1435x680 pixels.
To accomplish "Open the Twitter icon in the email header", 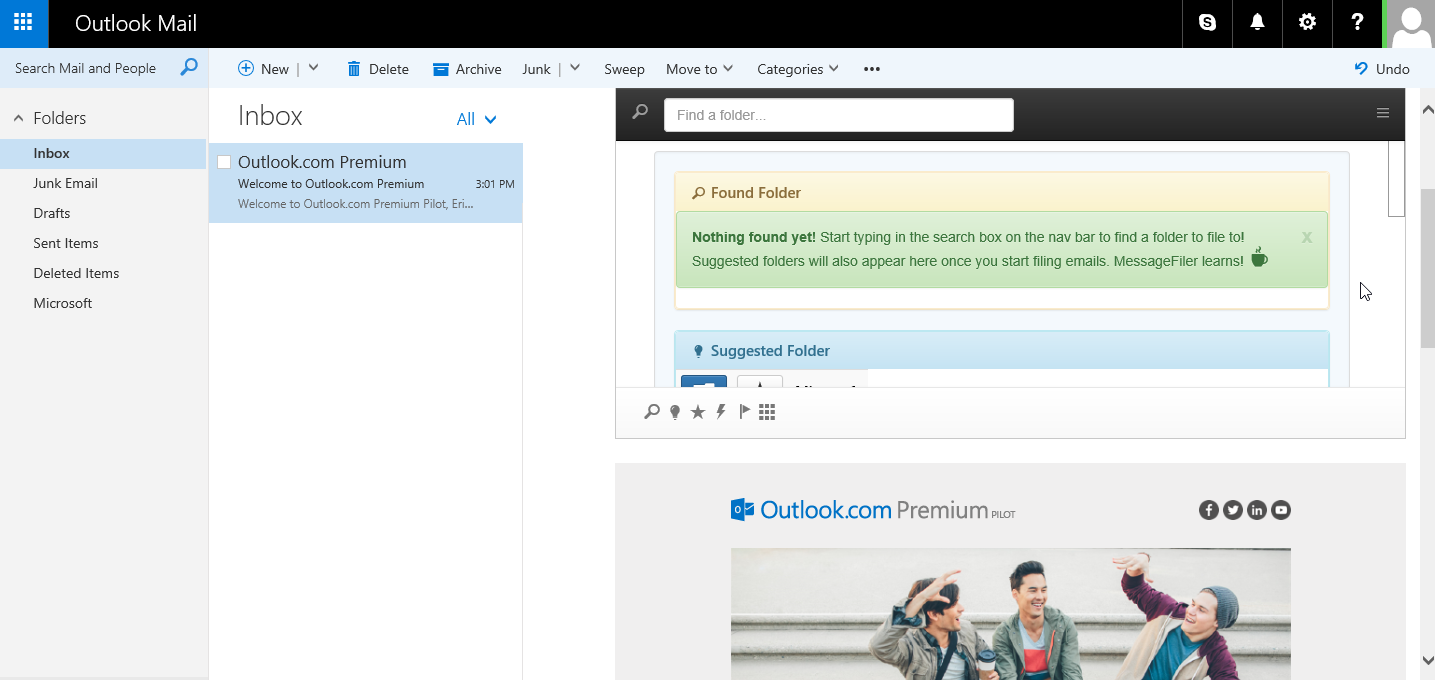I will tap(1233, 510).
